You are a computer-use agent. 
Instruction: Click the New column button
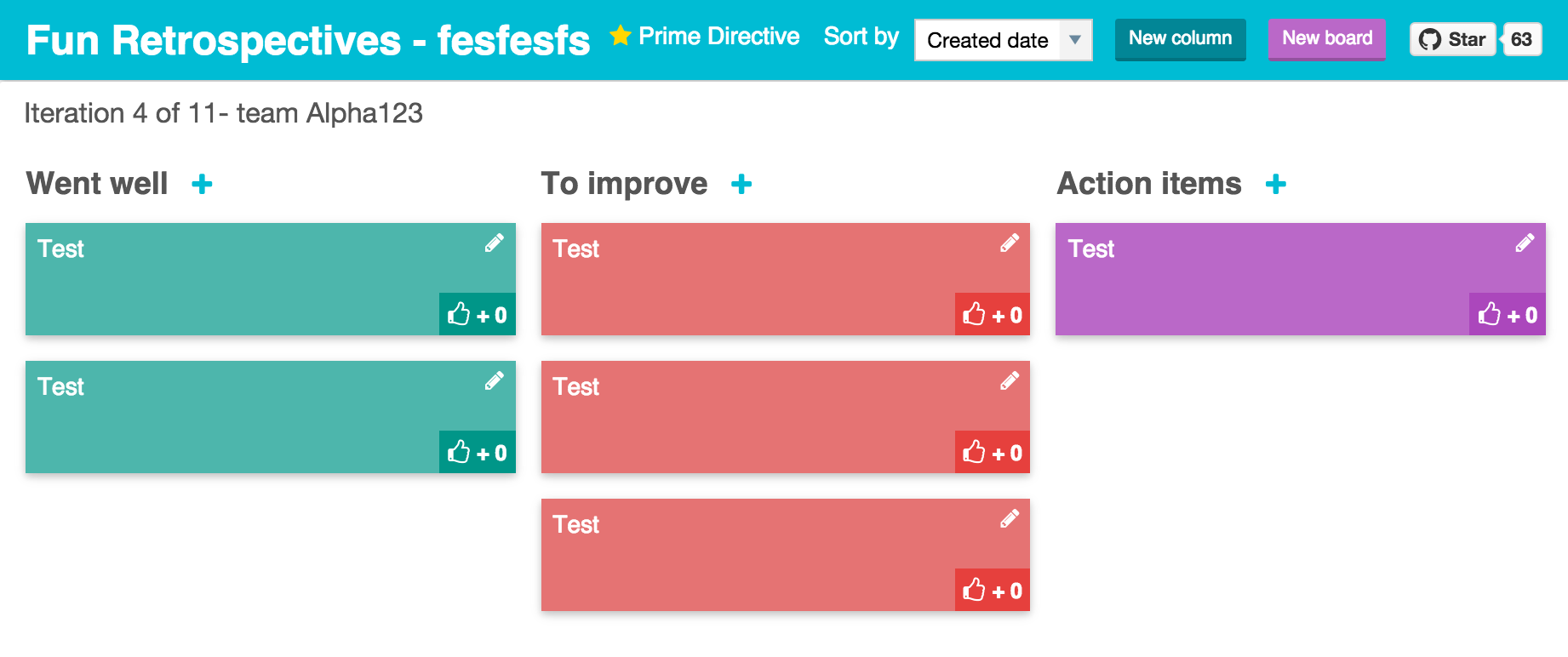pyautogui.click(x=1179, y=39)
